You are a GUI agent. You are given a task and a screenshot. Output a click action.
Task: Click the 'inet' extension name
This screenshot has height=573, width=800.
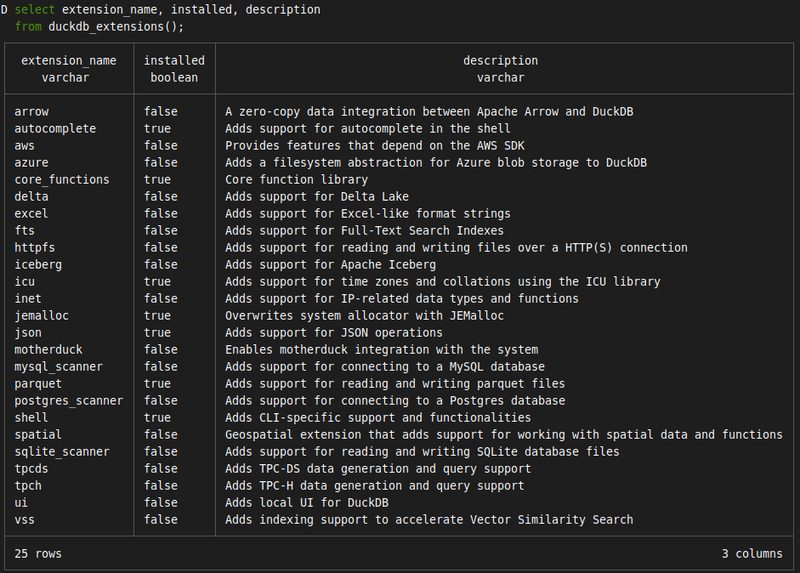[x=28, y=299]
